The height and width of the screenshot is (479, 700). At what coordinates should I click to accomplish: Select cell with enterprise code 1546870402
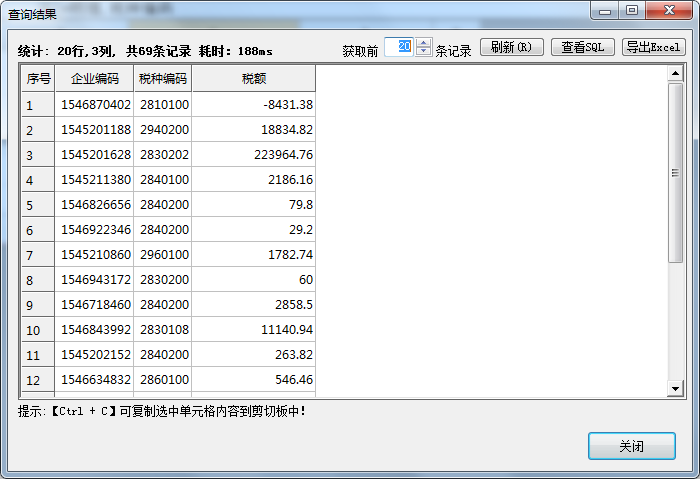[95, 105]
